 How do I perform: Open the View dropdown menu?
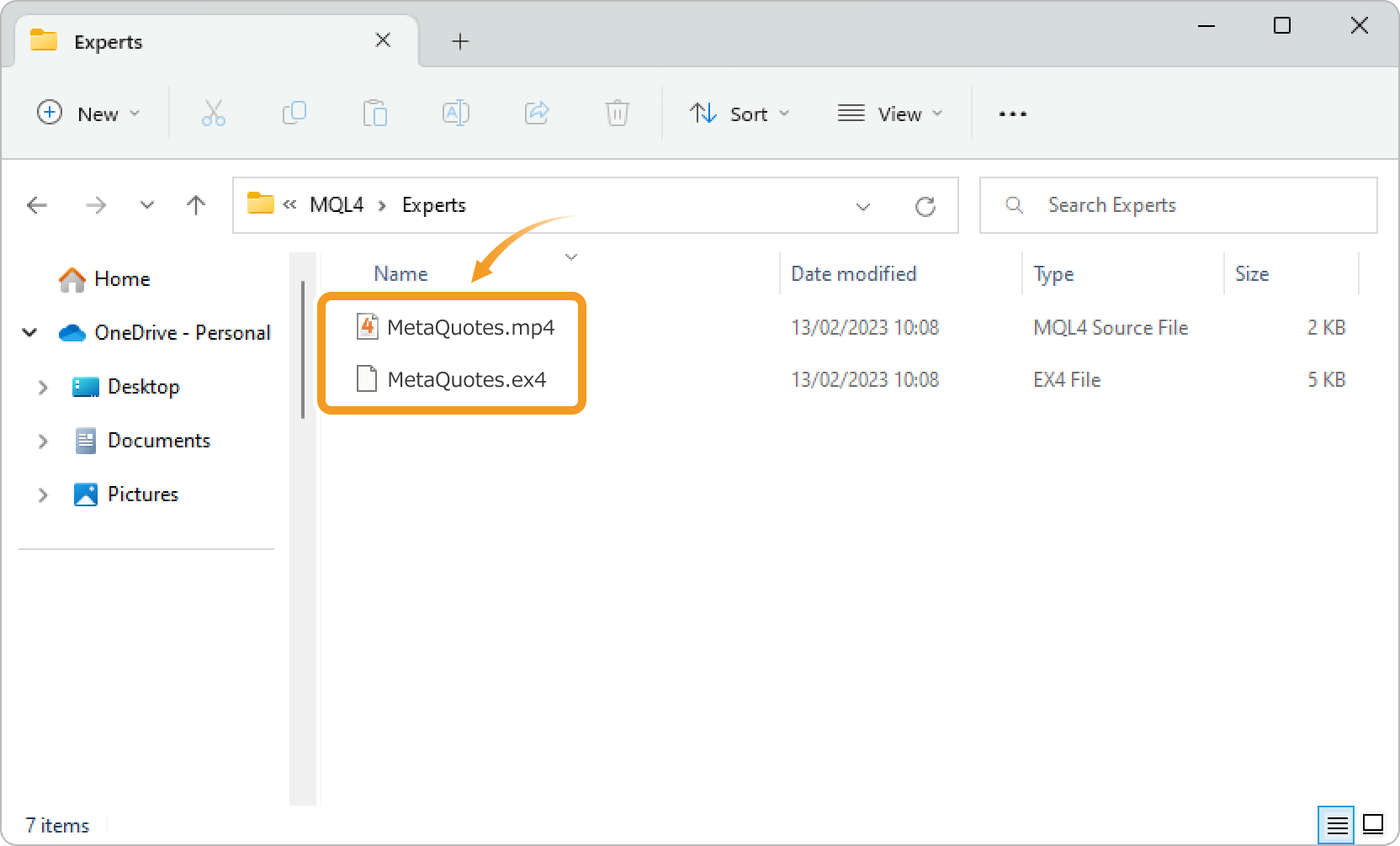pos(889,114)
